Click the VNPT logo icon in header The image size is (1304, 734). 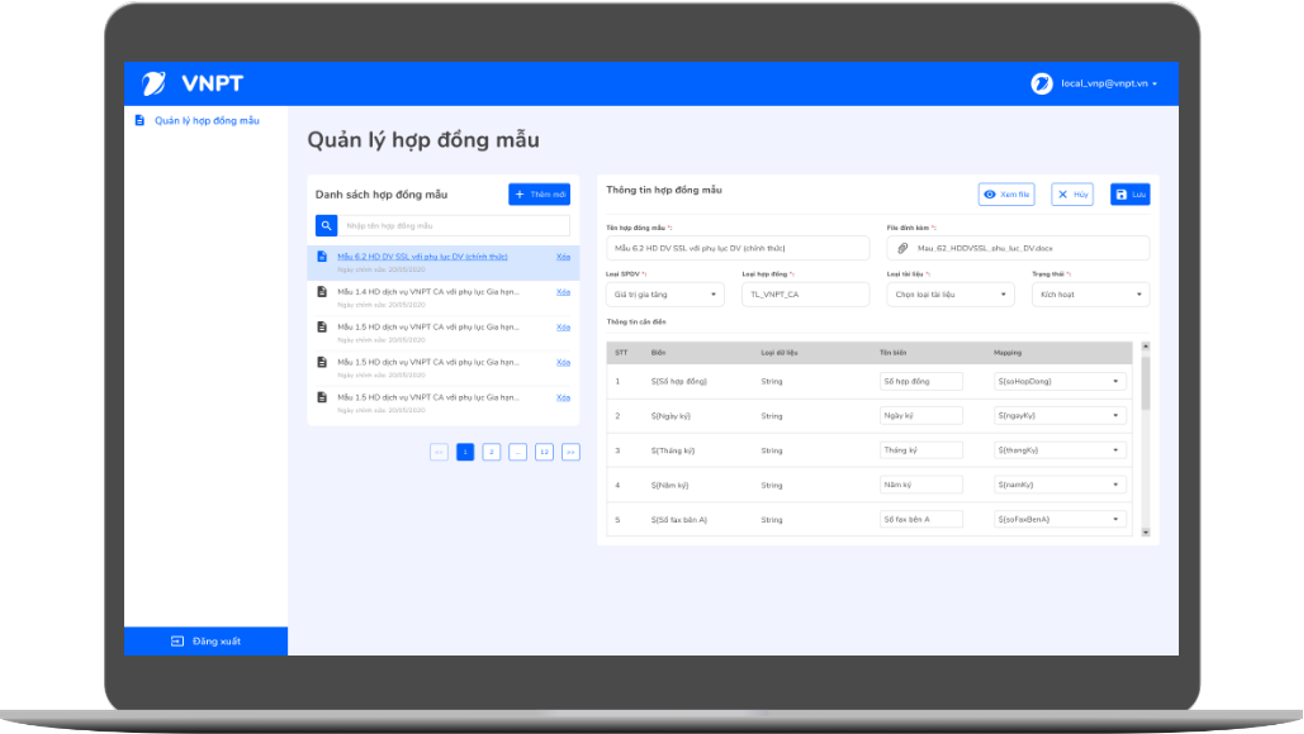pos(153,84)
